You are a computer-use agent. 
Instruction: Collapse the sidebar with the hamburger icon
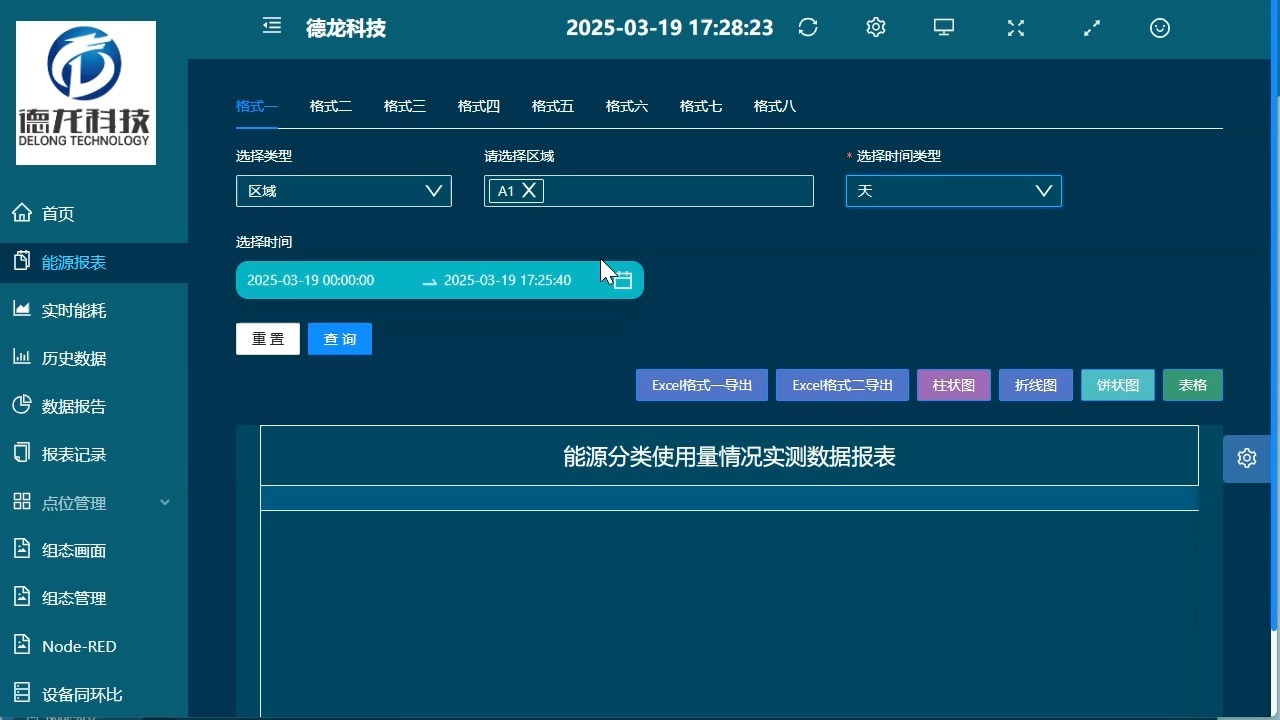pyautogui.click(x=271, y=26)
